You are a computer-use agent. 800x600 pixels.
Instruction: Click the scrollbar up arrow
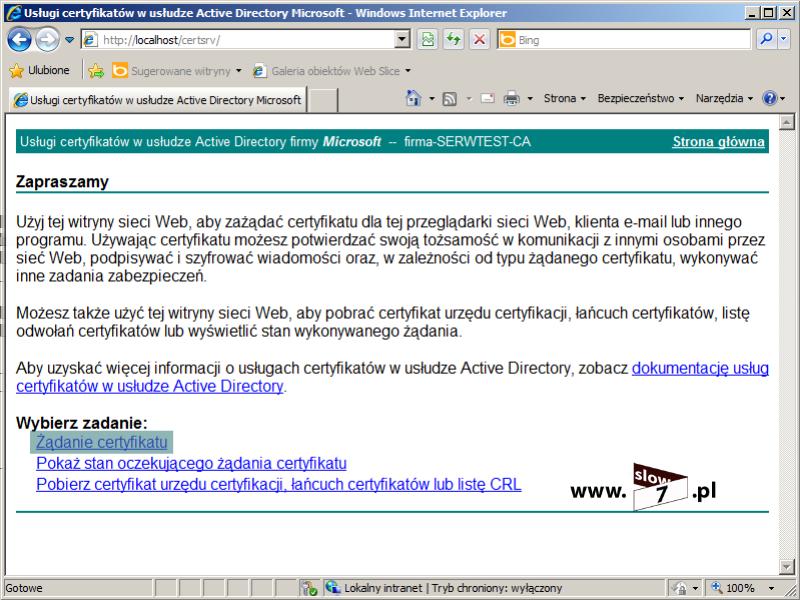pyautogui.click(x=786, y=122)
